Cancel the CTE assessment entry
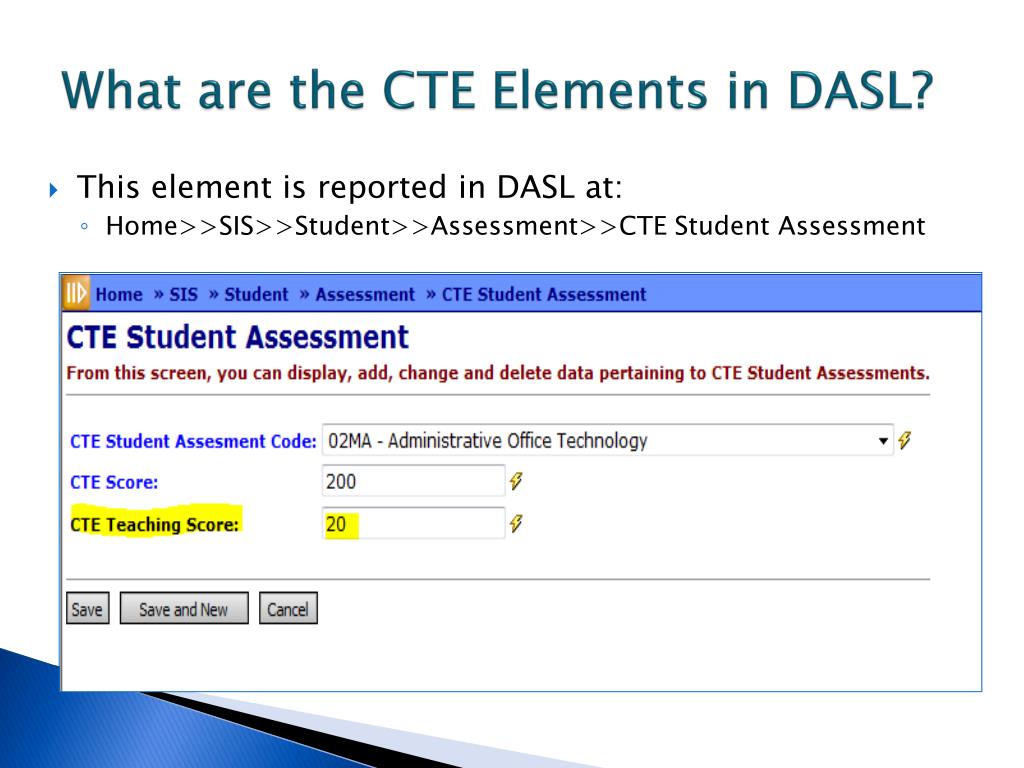This screenshot has height=768, width=1024. click(x=288, y=609)
